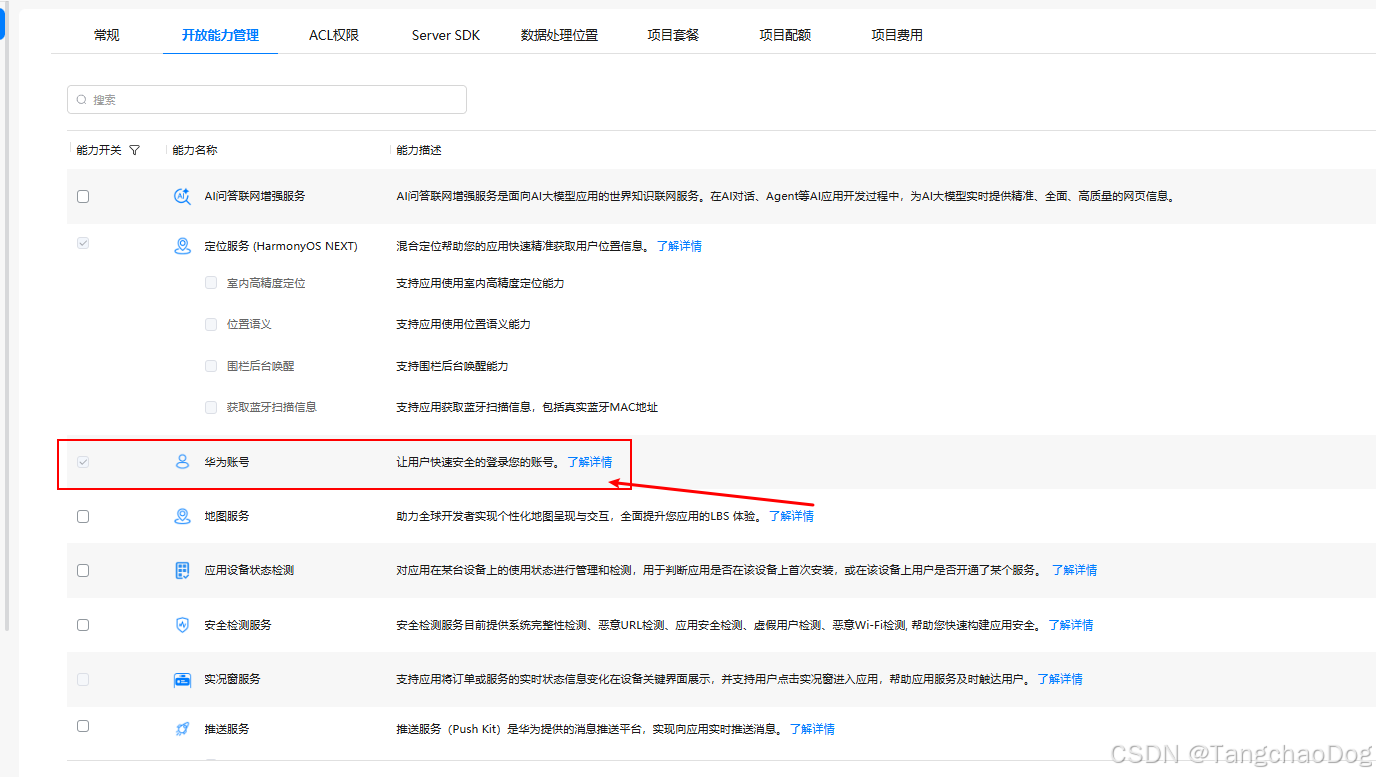Click the 推送服务 name text
The height and width of the screenshot is (777, 1376).
click(227, 729)
